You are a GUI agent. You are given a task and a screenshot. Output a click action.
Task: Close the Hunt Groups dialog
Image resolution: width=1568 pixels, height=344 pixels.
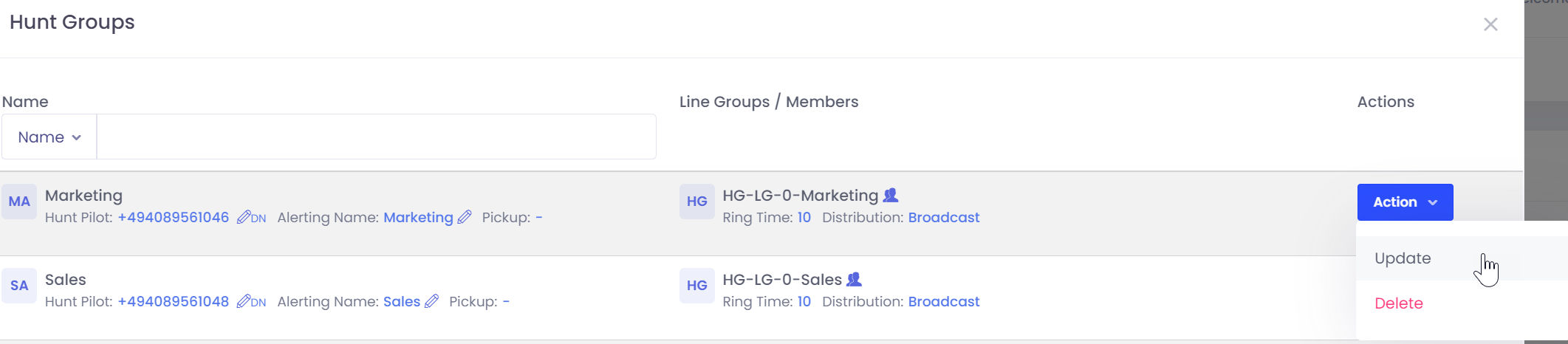[x=1490, y=24]
